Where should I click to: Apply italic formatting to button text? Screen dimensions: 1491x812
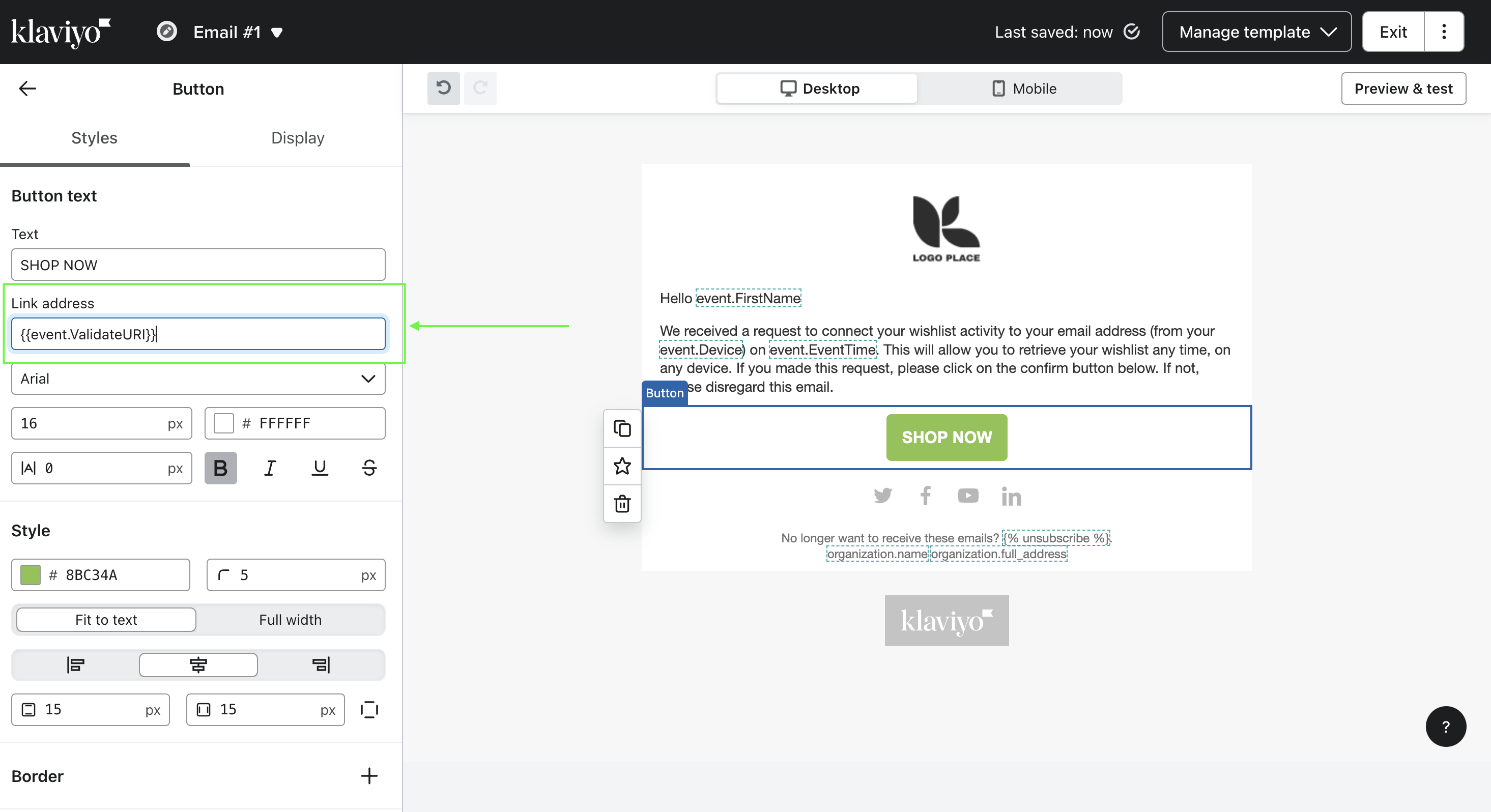click(x=270, y=468)
